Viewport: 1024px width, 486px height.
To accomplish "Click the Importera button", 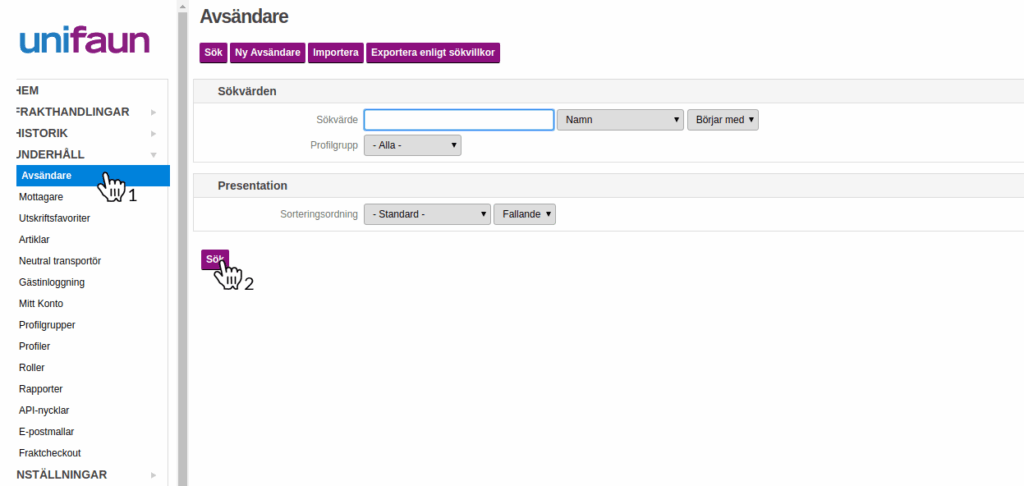I will point(335,52).
